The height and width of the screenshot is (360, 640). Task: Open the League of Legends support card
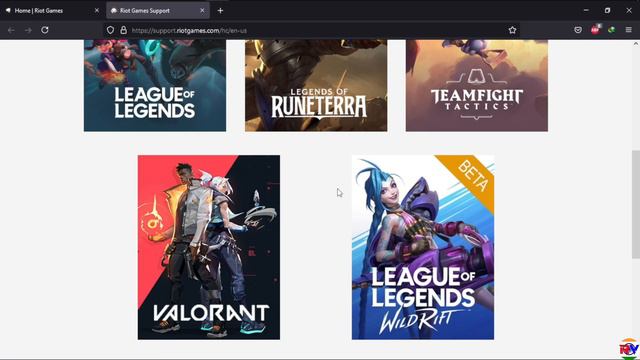pyautogui.click(x=155, y=85)
